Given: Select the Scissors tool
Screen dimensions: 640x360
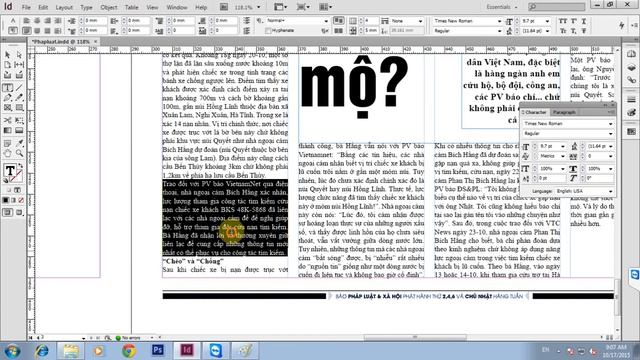Looking at the screenshot, I should pos(8,120).
